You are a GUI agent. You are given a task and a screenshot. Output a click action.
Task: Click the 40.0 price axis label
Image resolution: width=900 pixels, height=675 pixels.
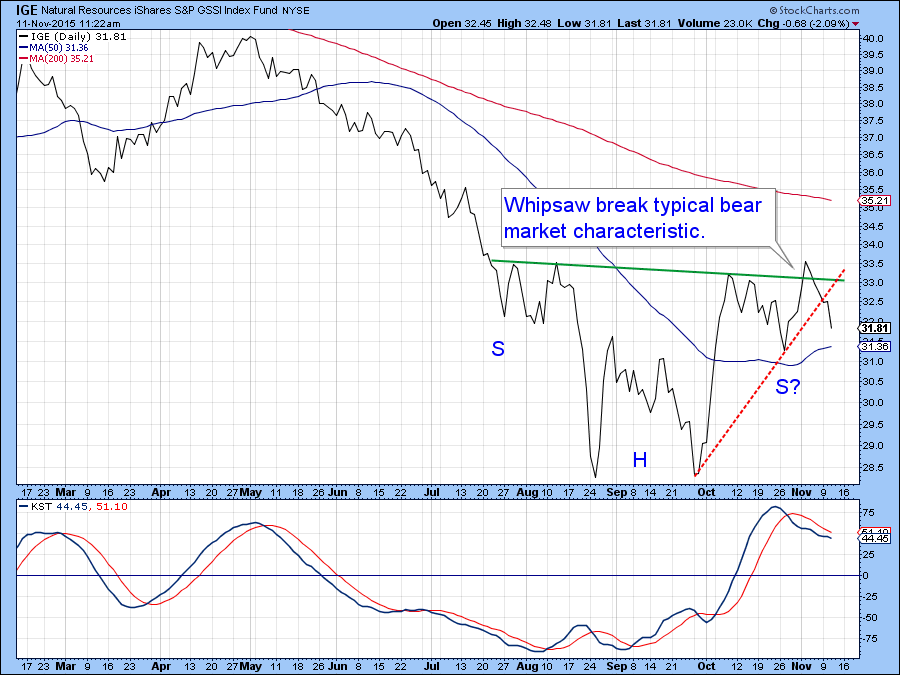pos(873,38)
